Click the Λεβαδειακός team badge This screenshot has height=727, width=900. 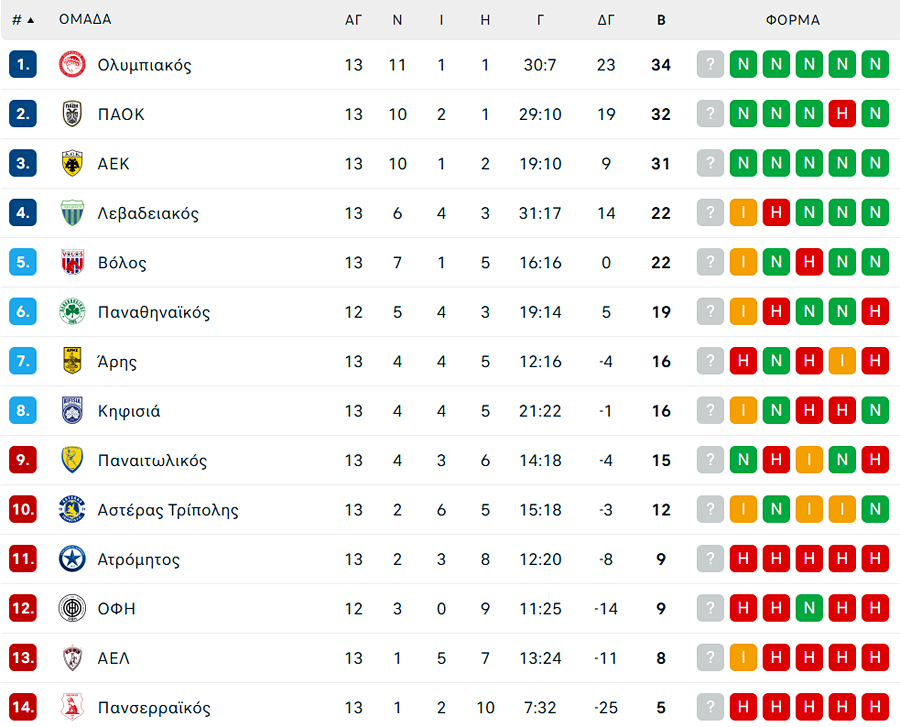[x=72, y=213]
